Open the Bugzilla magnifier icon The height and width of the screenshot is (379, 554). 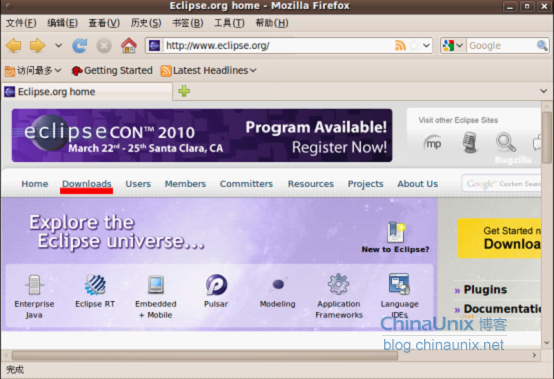506,142
